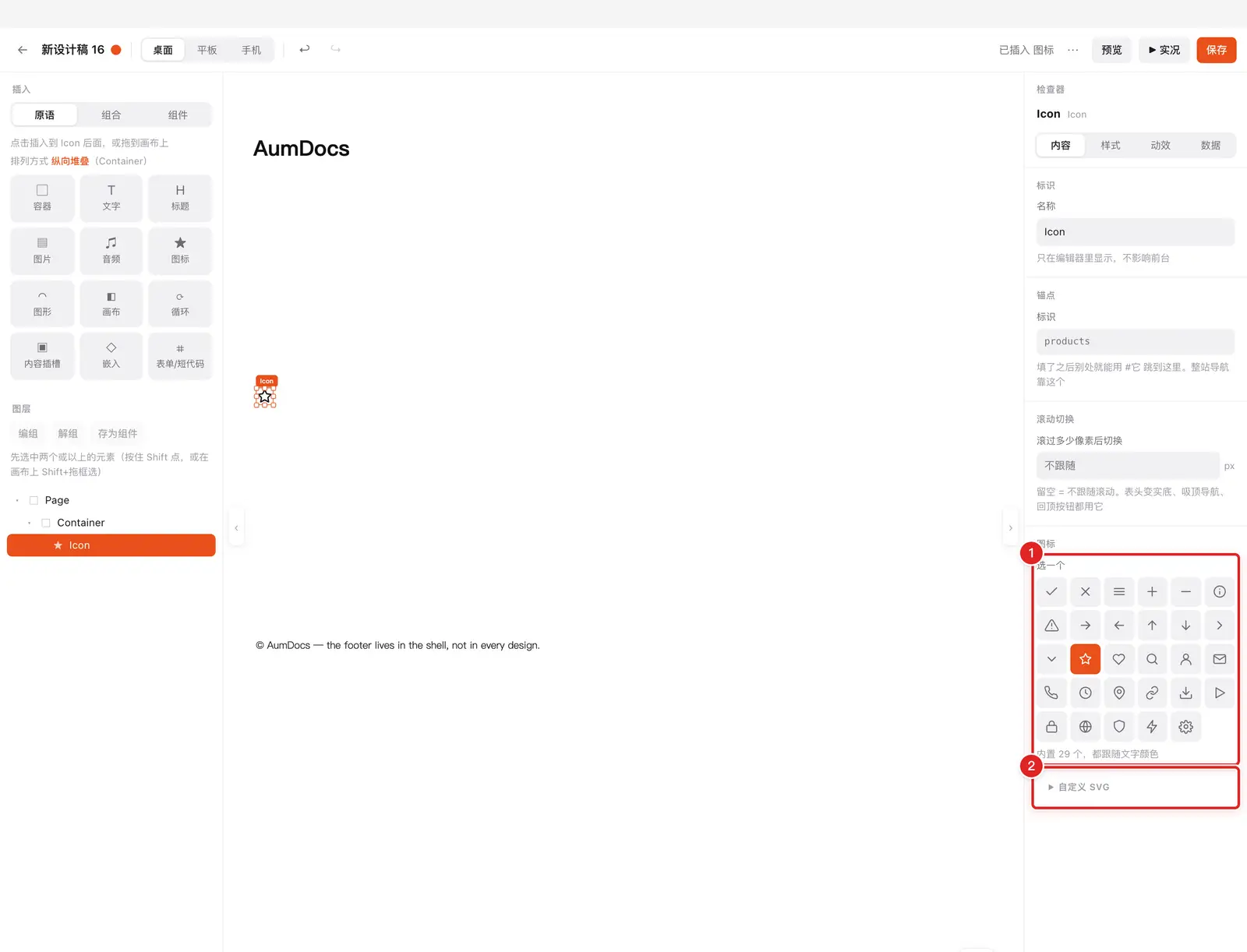
Task: Click the 预览 preview button
Action: tap(1111, 50)
